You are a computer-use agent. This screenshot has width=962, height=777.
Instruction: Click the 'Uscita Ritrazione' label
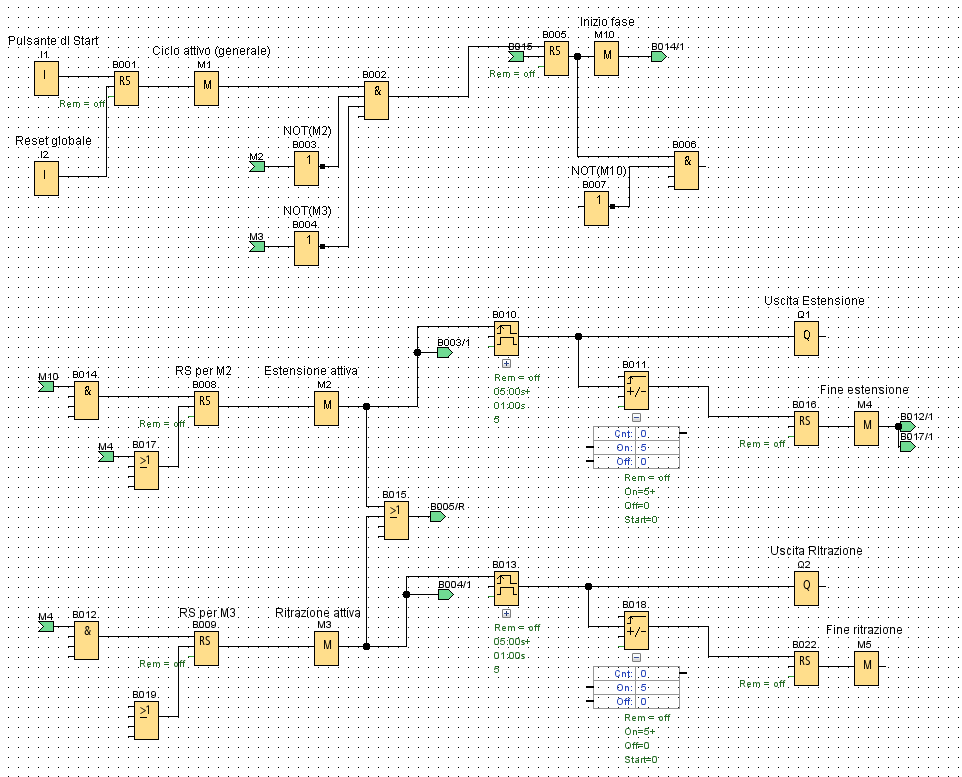816,551
